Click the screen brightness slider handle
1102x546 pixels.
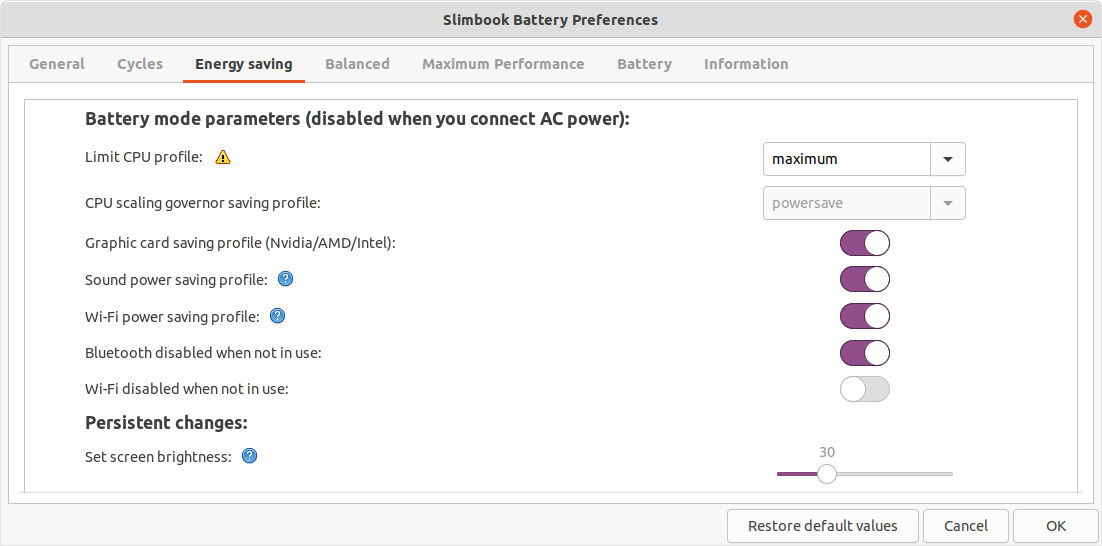826,474
